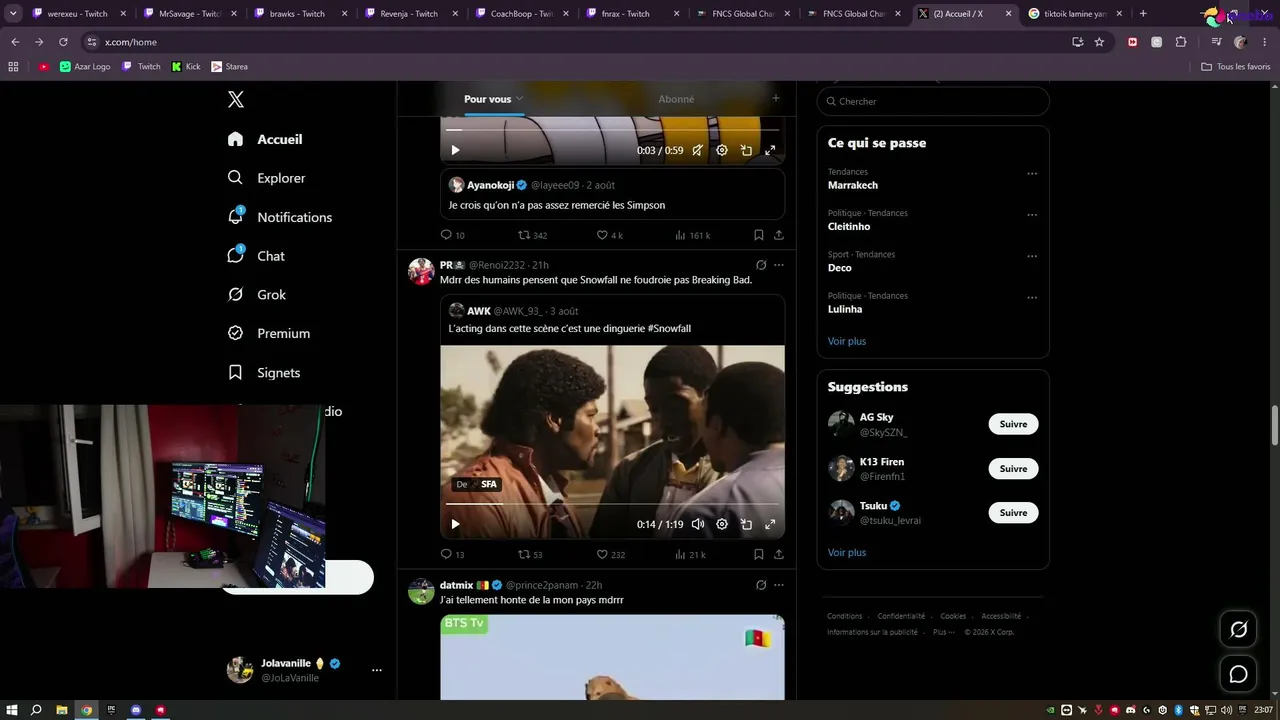Open the Kick bookmark
This screenshot has width=1280, height=720.
coord(186,67)
